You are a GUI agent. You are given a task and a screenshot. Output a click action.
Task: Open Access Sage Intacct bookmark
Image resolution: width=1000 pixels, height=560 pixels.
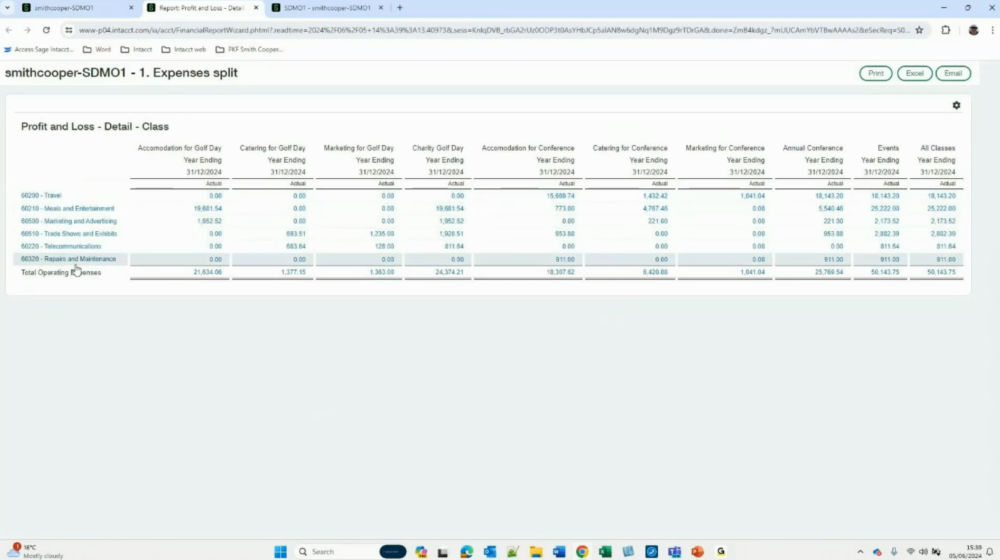(38, 49)
